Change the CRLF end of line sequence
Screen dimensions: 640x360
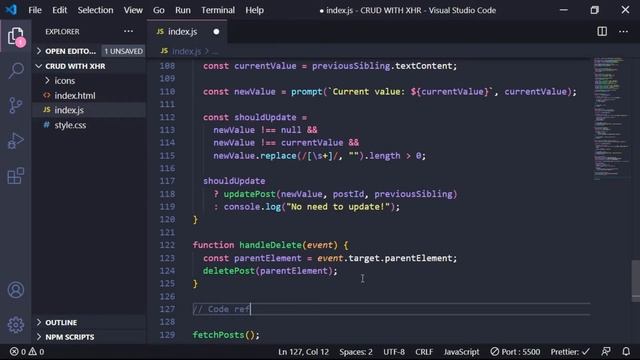[424, 352]
